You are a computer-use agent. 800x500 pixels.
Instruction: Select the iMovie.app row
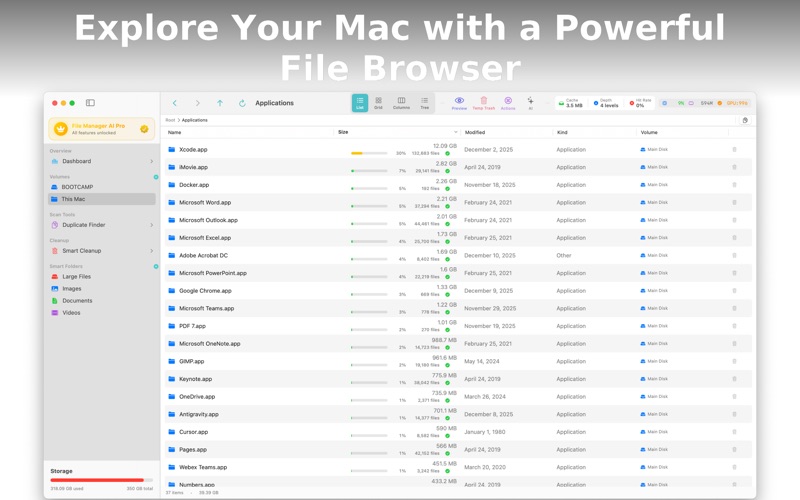coord(458,167)
